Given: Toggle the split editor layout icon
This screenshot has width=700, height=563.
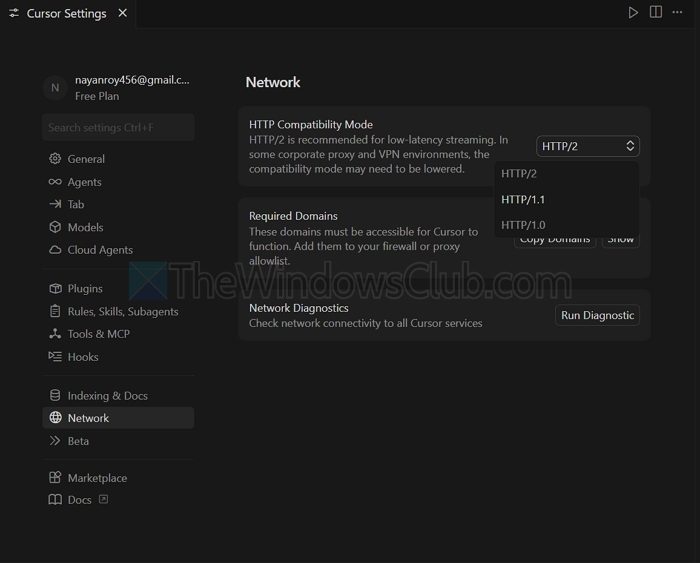Looking at the screenshot, I should coord(655,12).
